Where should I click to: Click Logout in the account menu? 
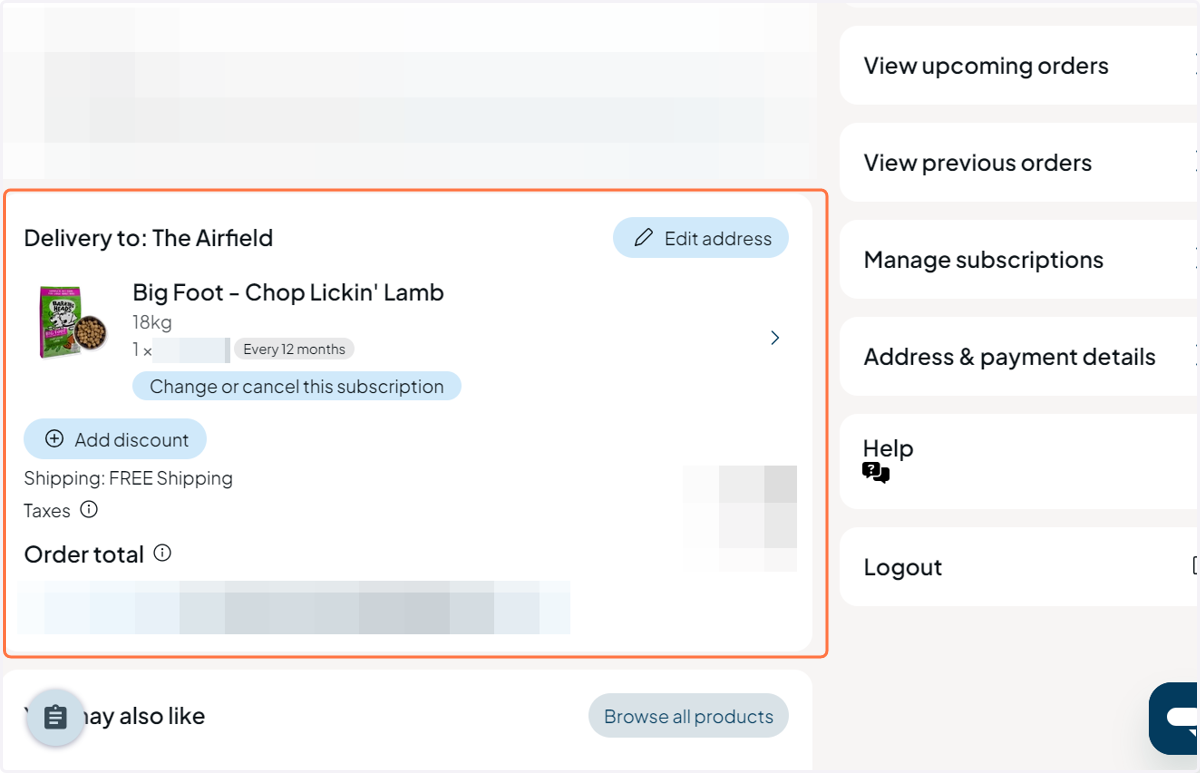[1020, 567]
